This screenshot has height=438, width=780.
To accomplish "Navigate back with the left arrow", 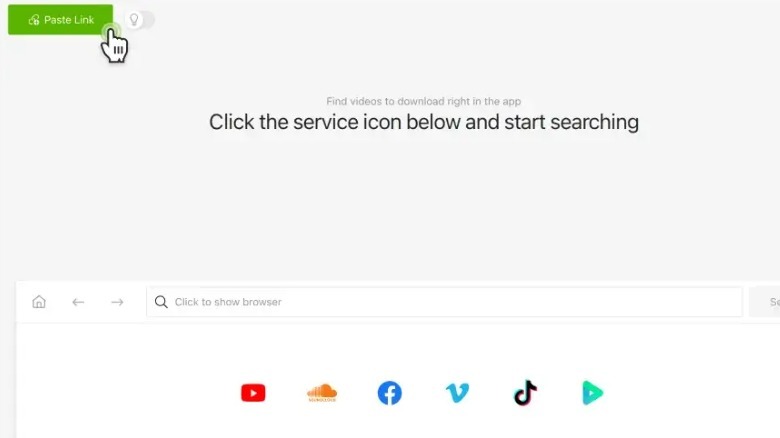I will (x=78, y=302).
